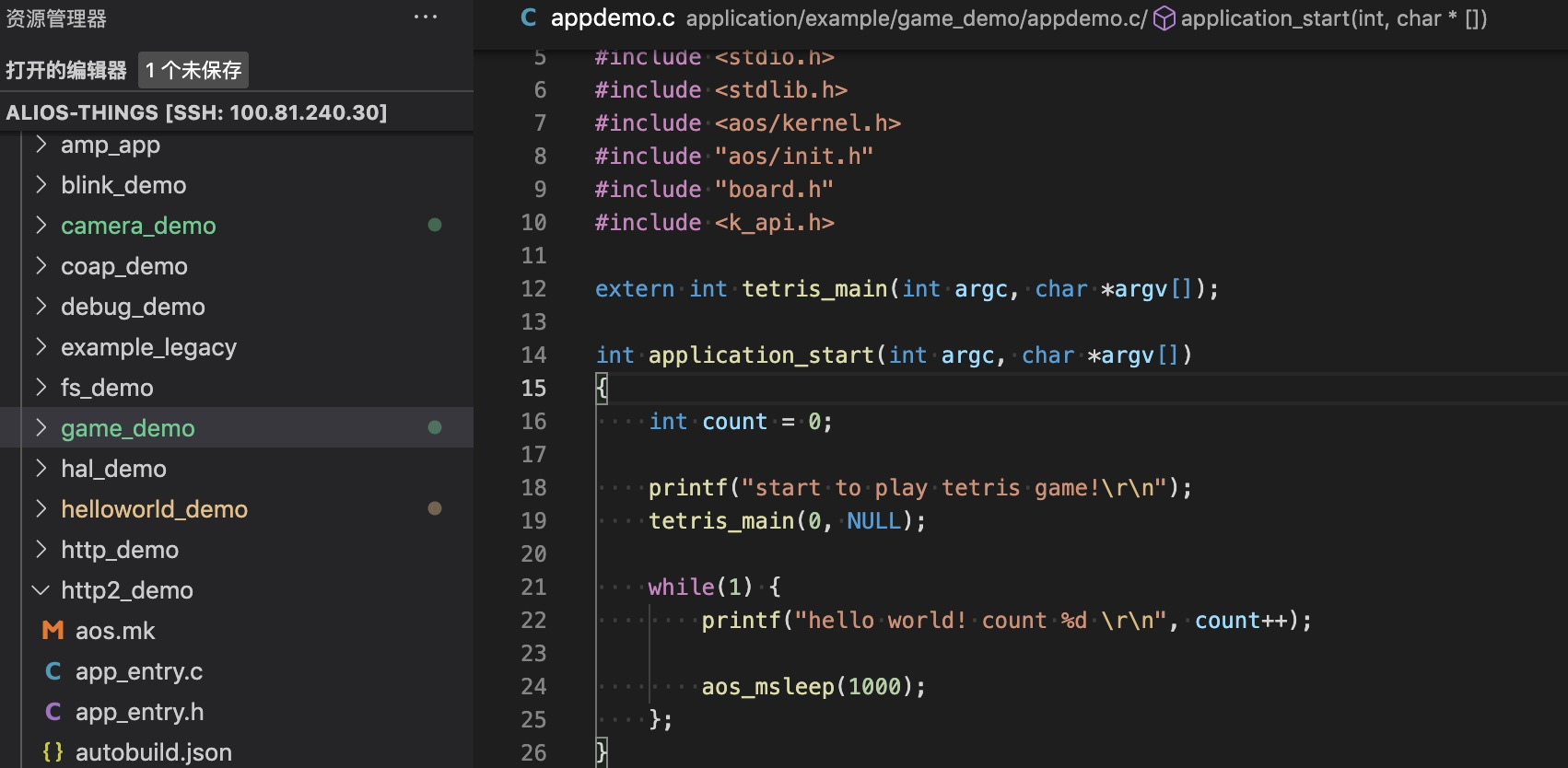The height and width of the screenshot is (768, 1568).
Task: Collapse the http2_demo folder chevron
Action: point(41,590)
